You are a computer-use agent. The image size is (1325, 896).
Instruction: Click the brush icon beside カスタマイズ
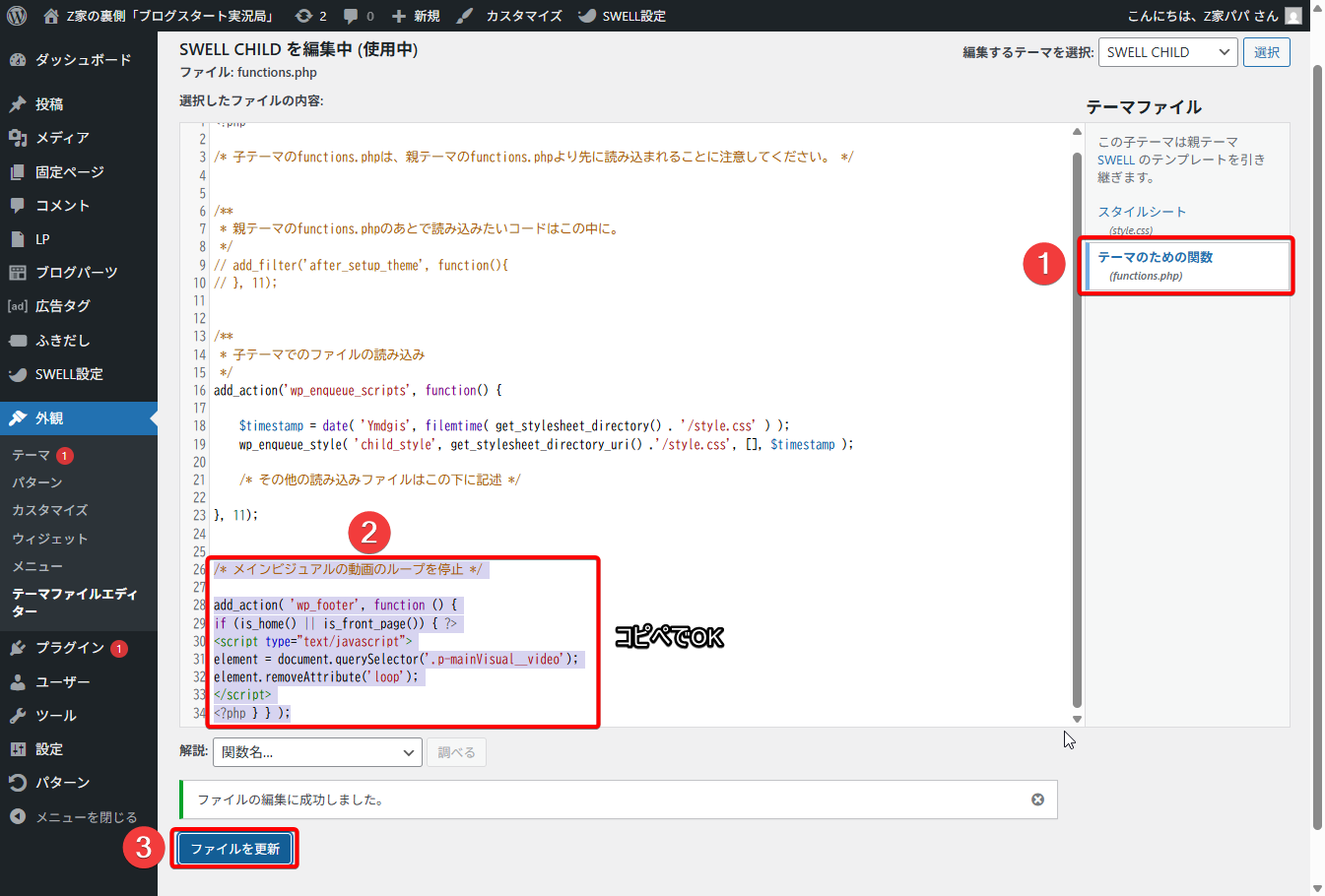(465, 16)
